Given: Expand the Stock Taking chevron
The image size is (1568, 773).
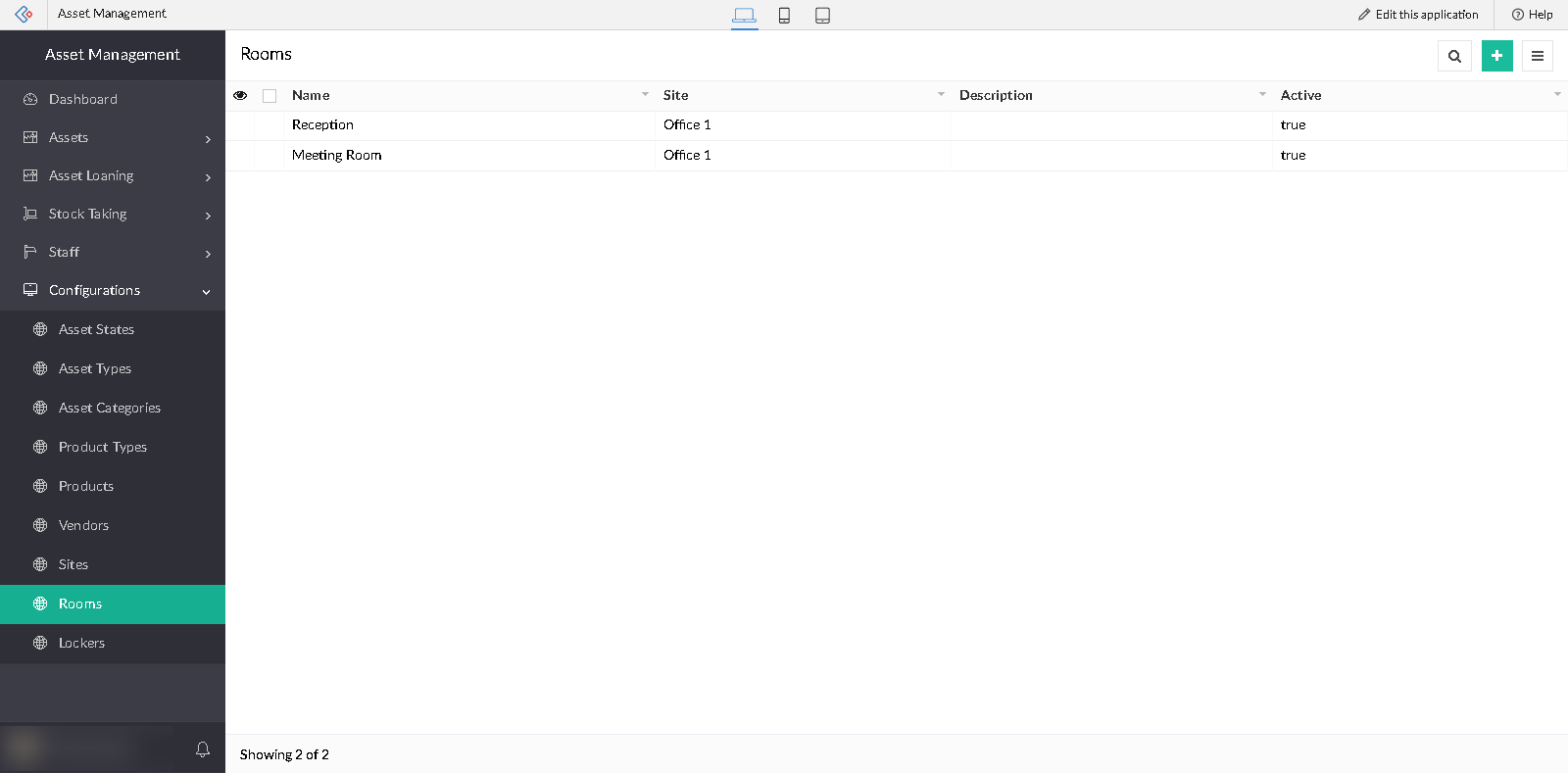Looking at the screenshot, I should click(208, 216).
